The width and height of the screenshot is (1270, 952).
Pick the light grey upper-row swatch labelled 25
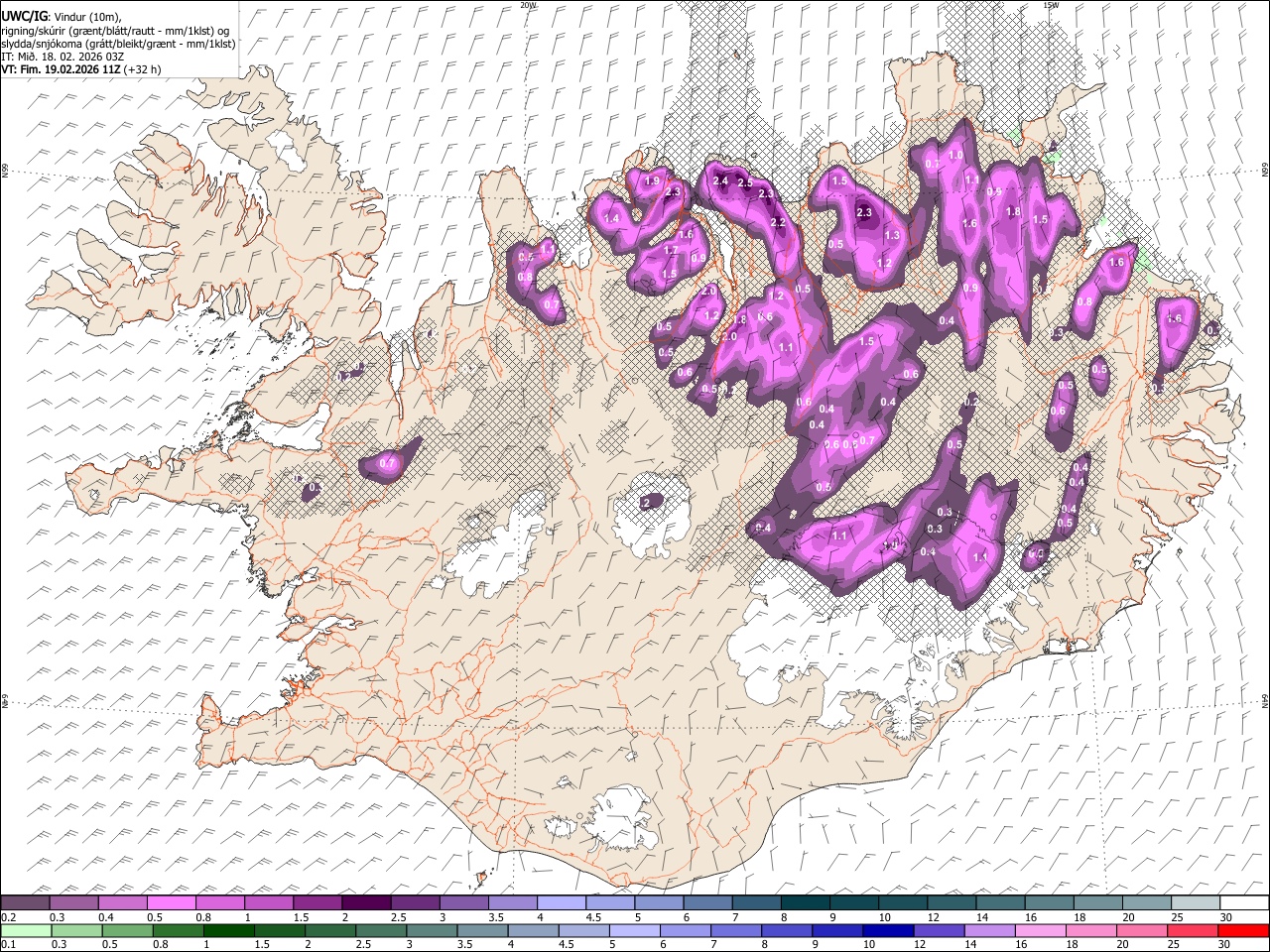coord(1194,903)
